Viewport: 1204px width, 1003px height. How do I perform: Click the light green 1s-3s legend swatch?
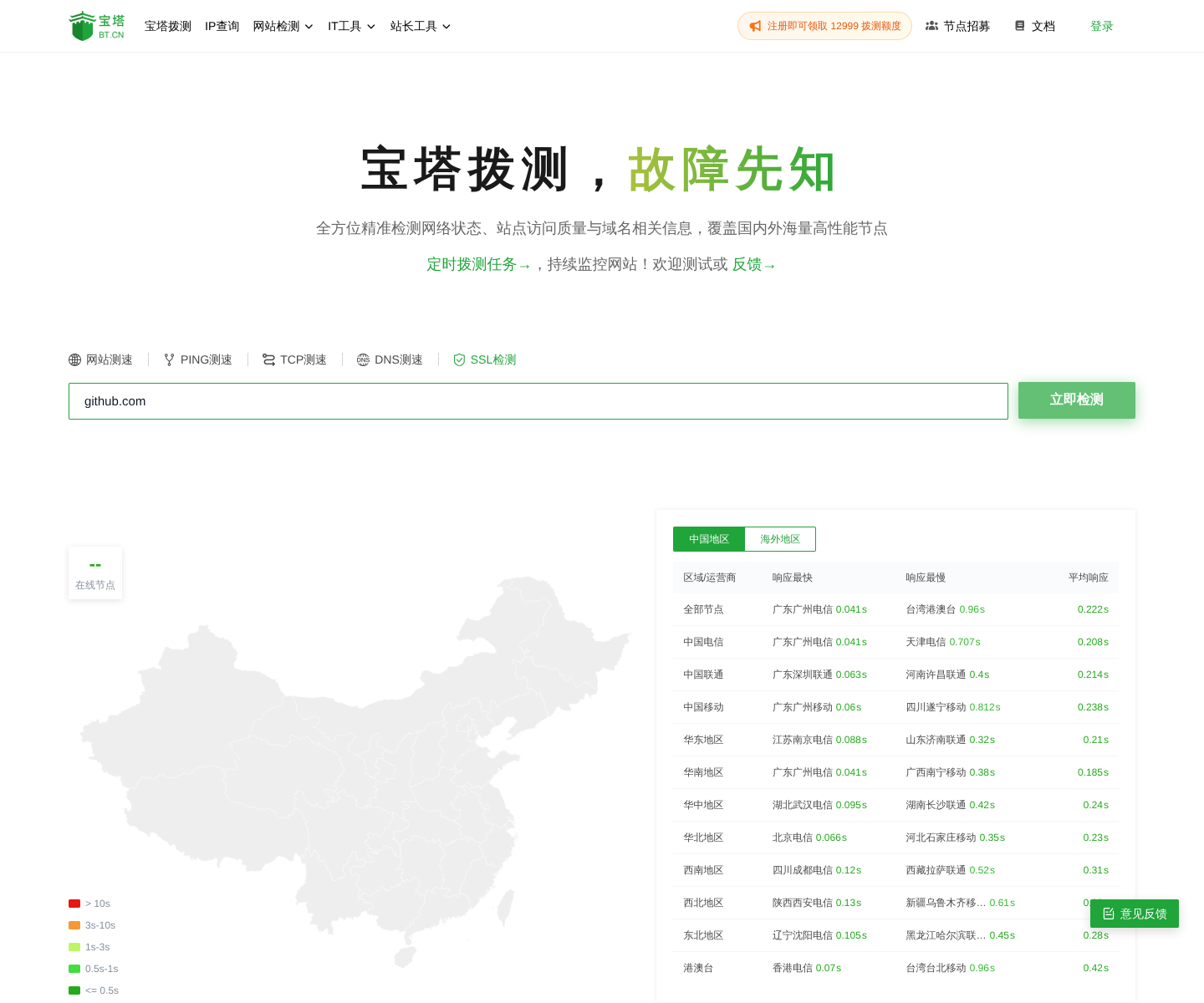coord(74,947)
